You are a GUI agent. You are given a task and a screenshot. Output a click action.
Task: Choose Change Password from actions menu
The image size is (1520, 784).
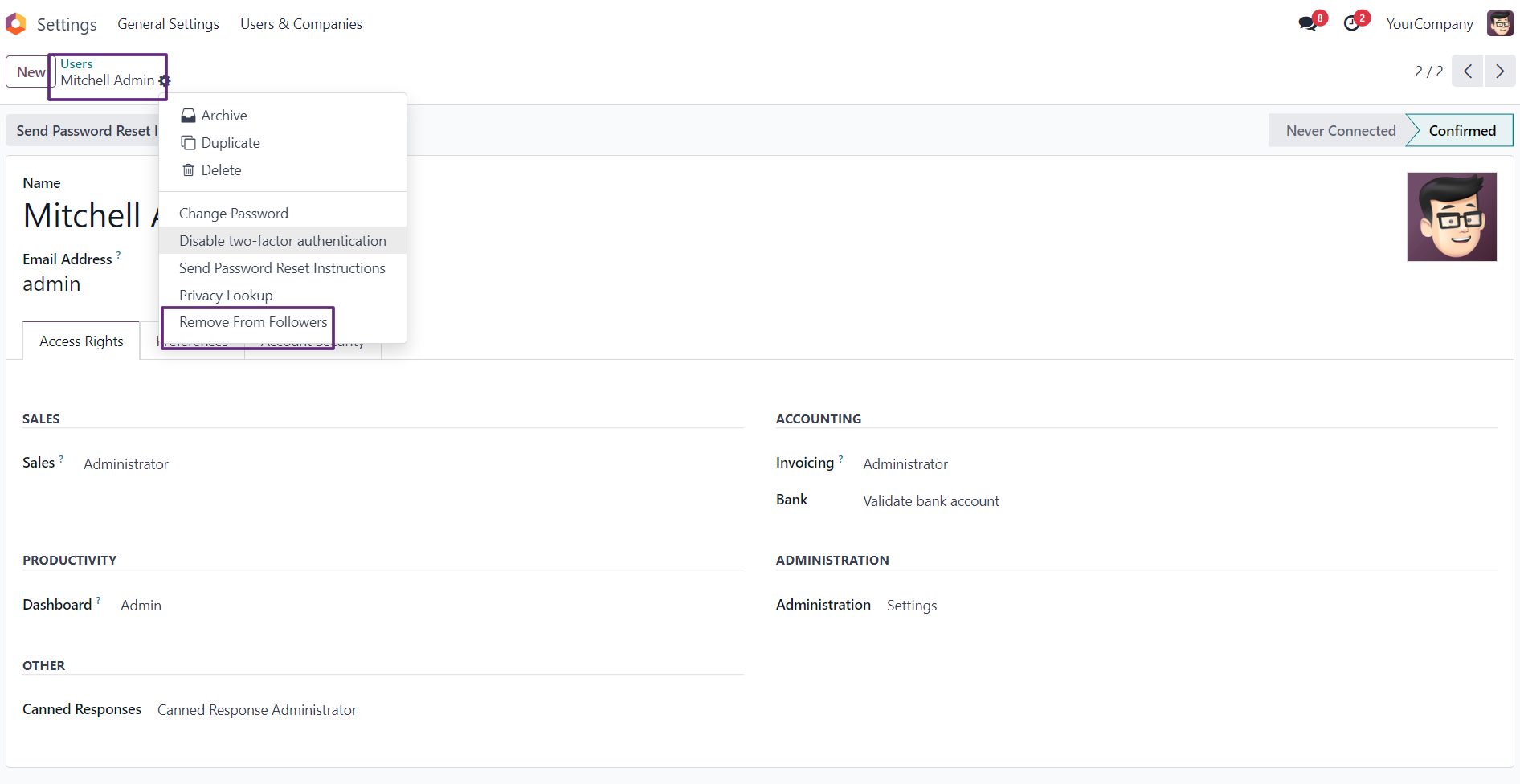(283, 214)
